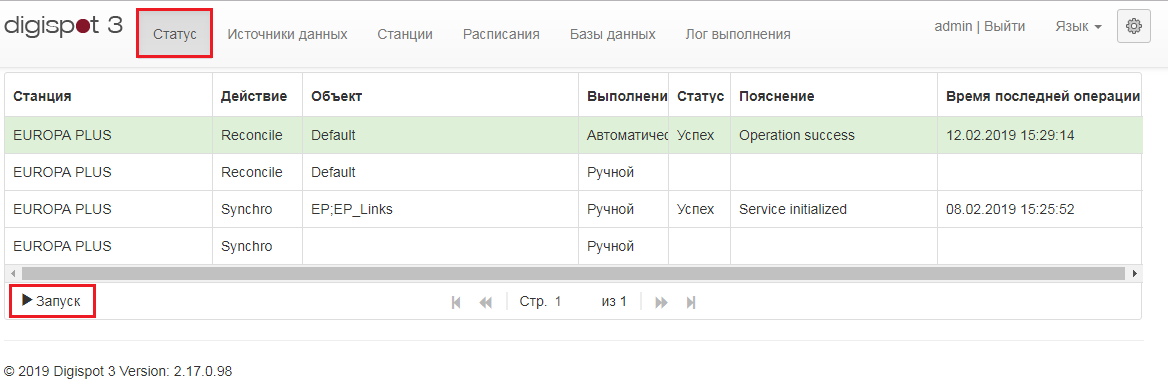Open the Источники данных tab

click(288, 34)
